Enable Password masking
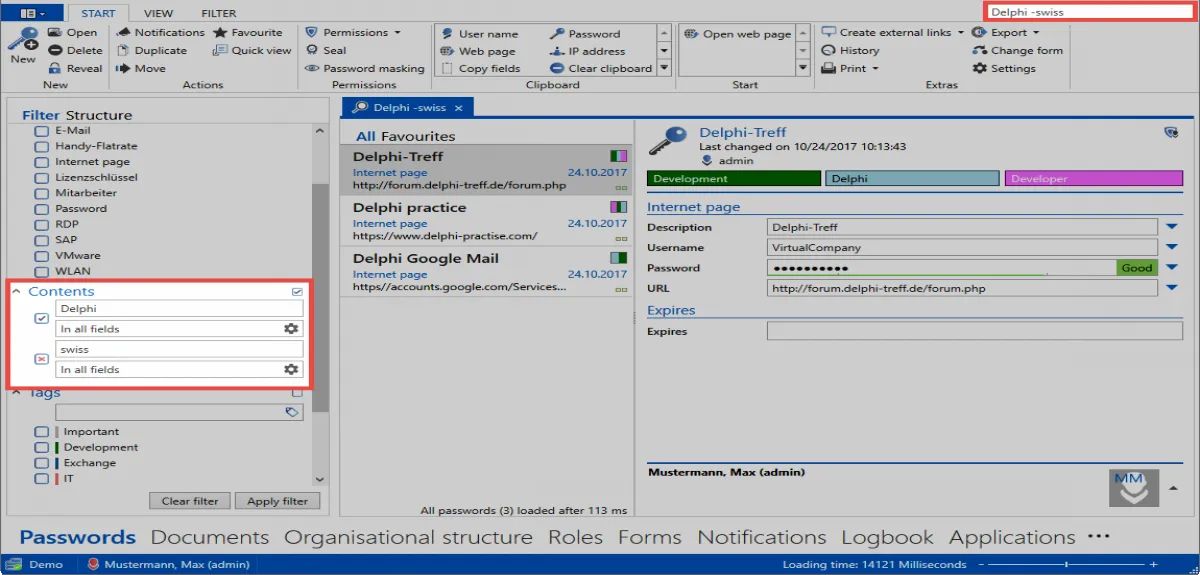Screen dimensions: 1200x575 tap(365, 69)
